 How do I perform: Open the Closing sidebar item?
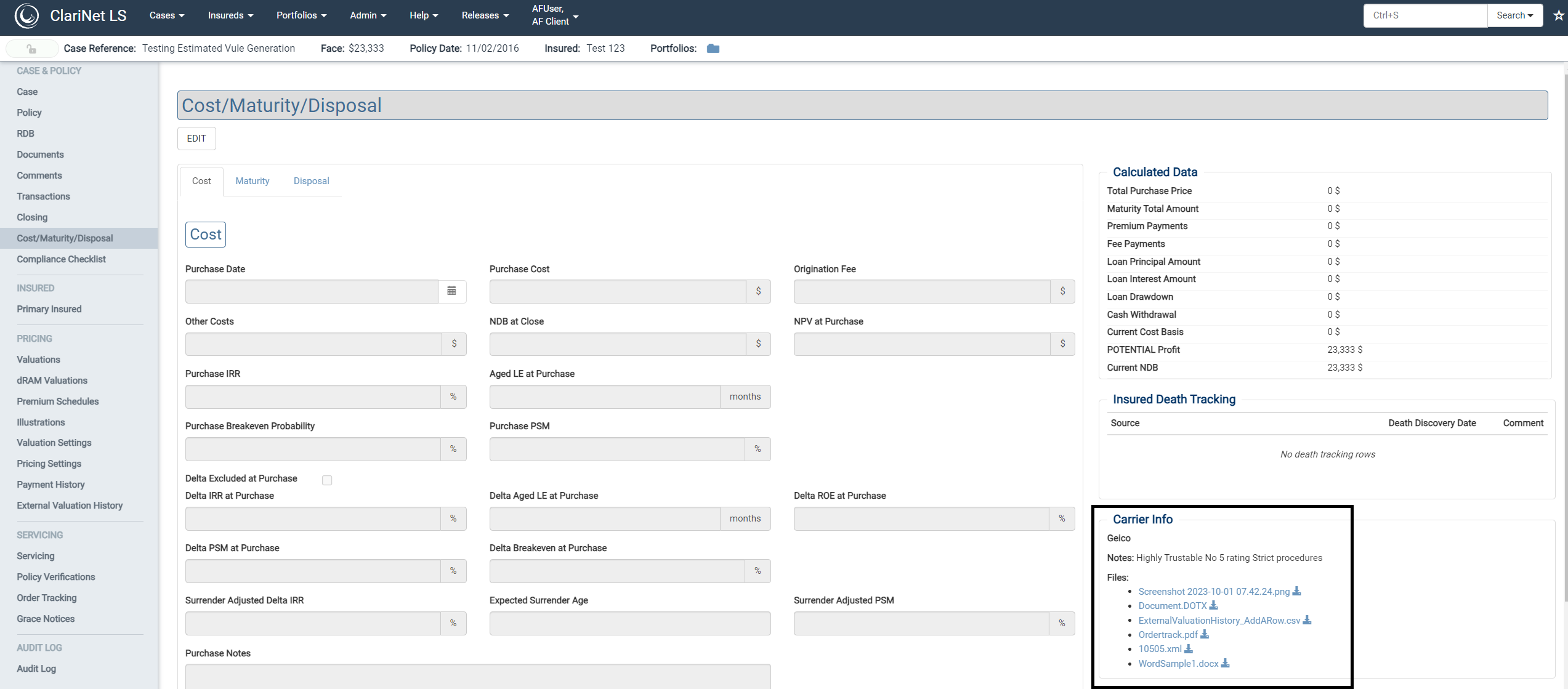[32, 217]
